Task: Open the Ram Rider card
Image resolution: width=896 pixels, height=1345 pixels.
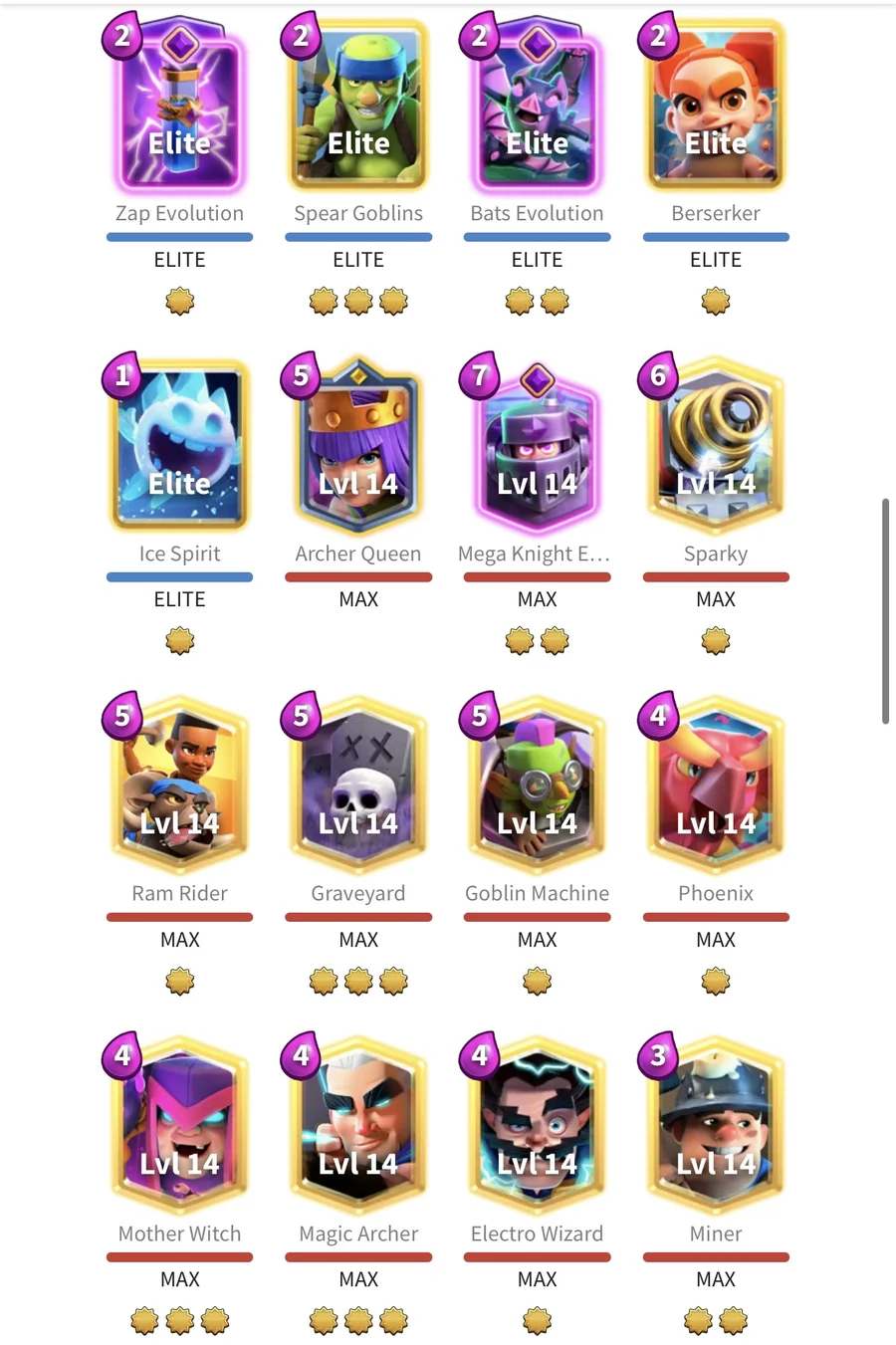Action: coord(179,786)
